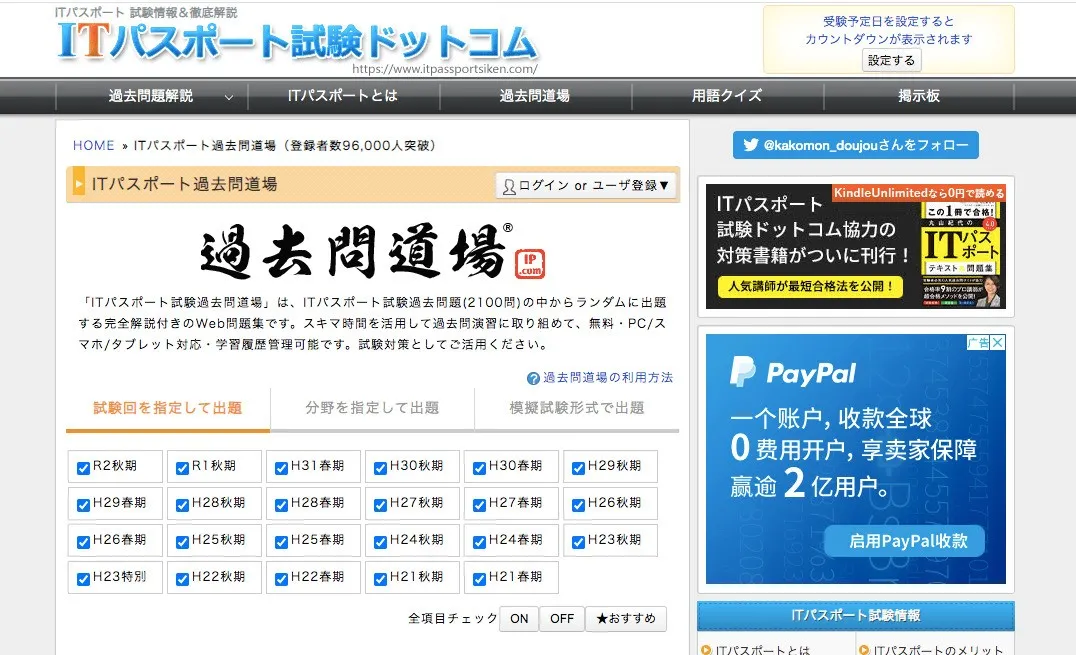Uncheck the H29春期 checkbox
Viewport: 1076px width, 655px height.
point(83,505)
